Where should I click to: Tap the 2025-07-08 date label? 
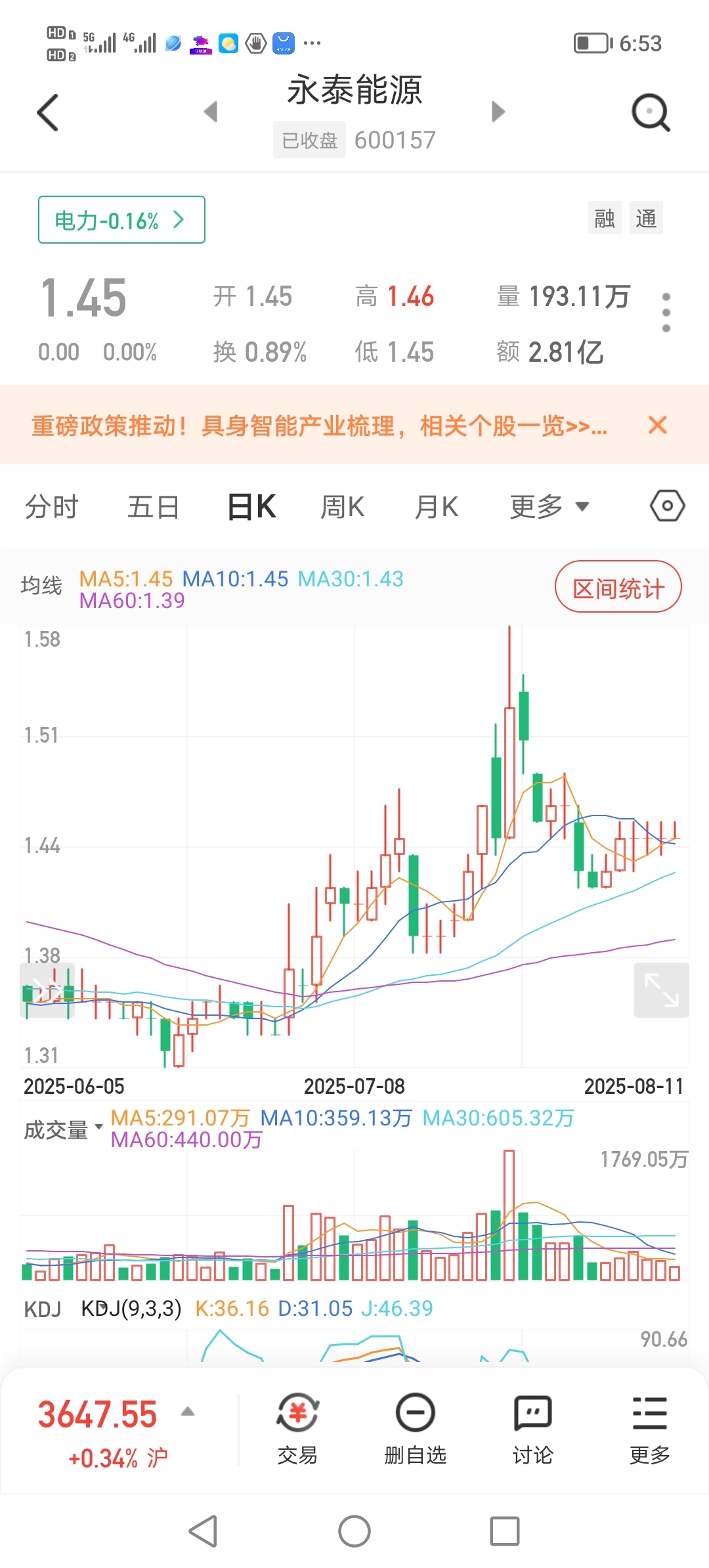pos(354,1086)
